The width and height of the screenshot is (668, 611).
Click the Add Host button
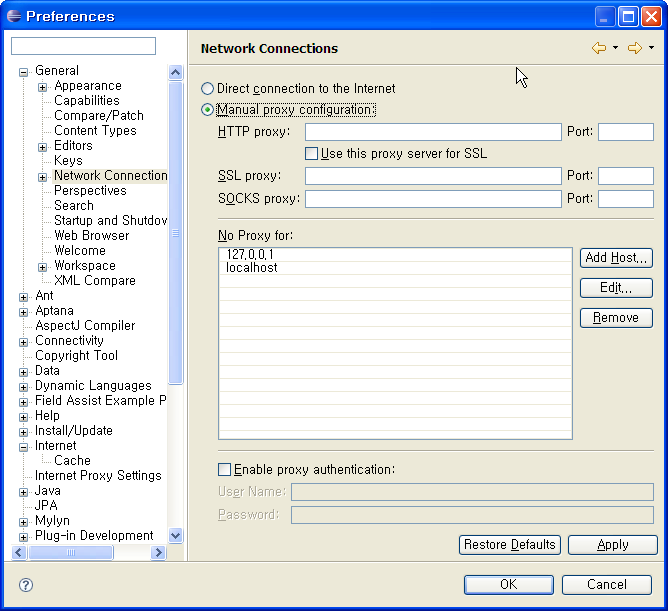[x=616, y=258]
